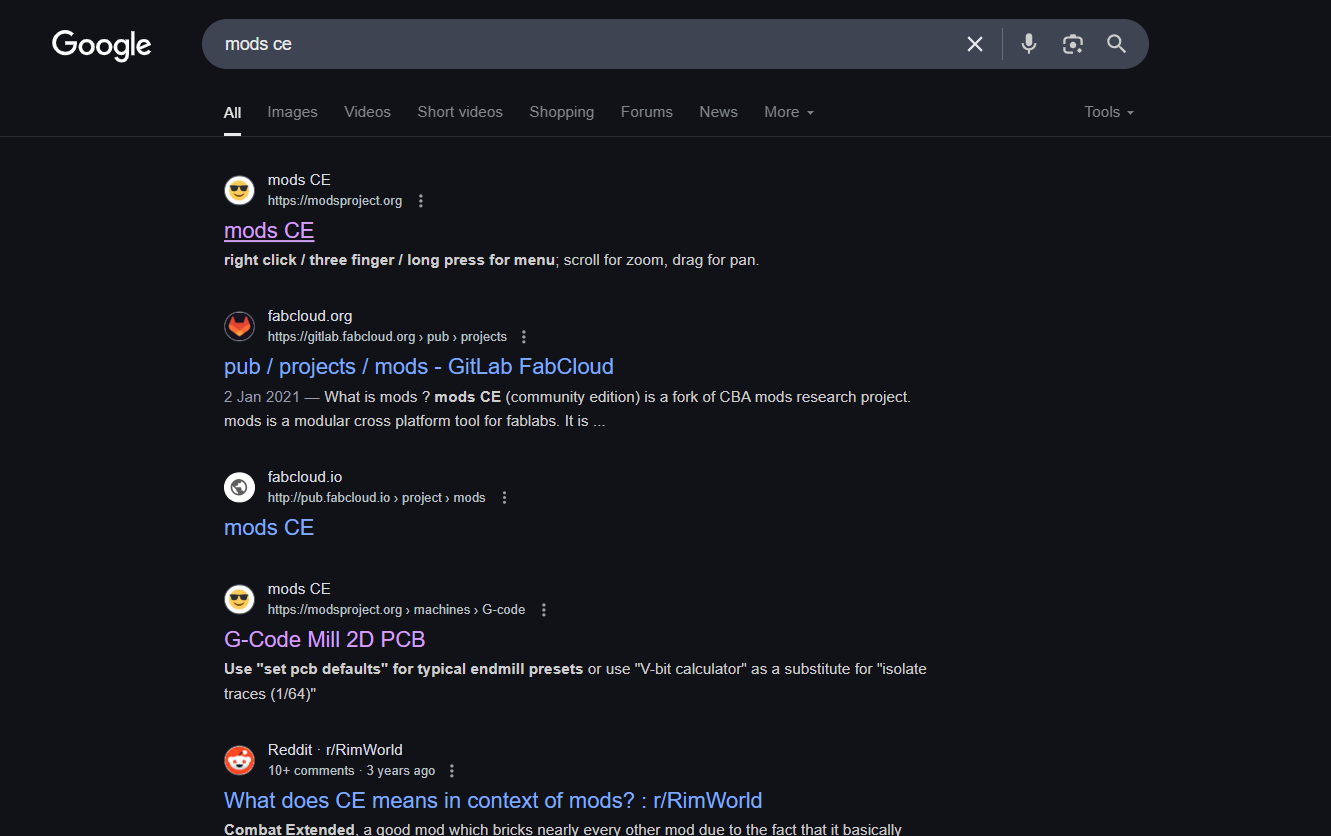Click the fabcloud.io site name
This screenshot has height=836, width=1331.
305,477
